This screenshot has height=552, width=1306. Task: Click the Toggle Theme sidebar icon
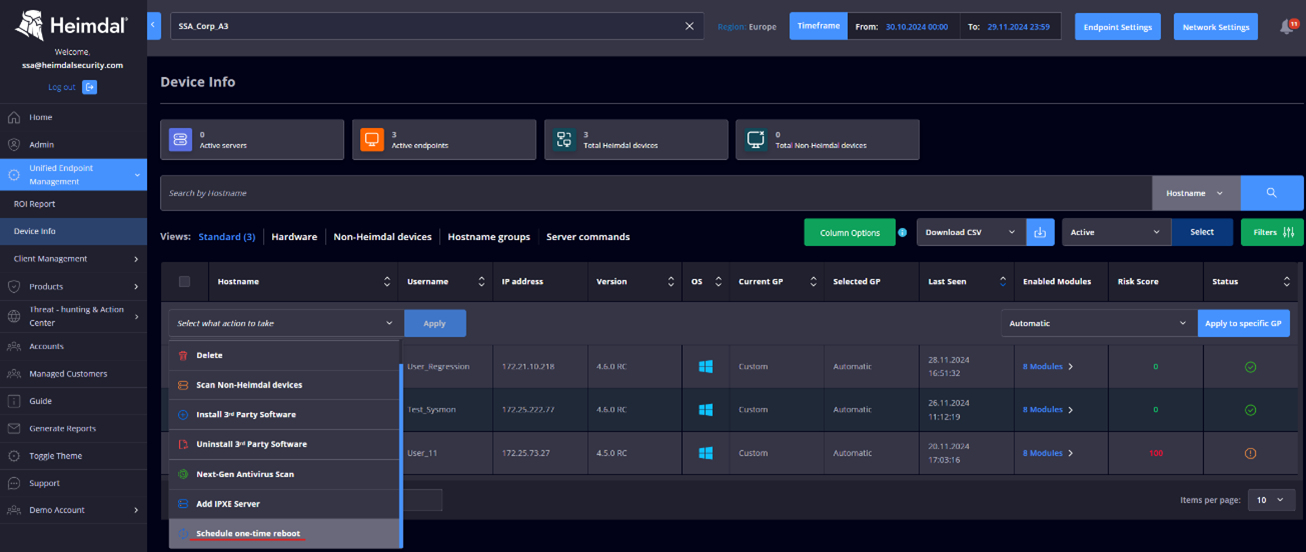tap(14, 455)
